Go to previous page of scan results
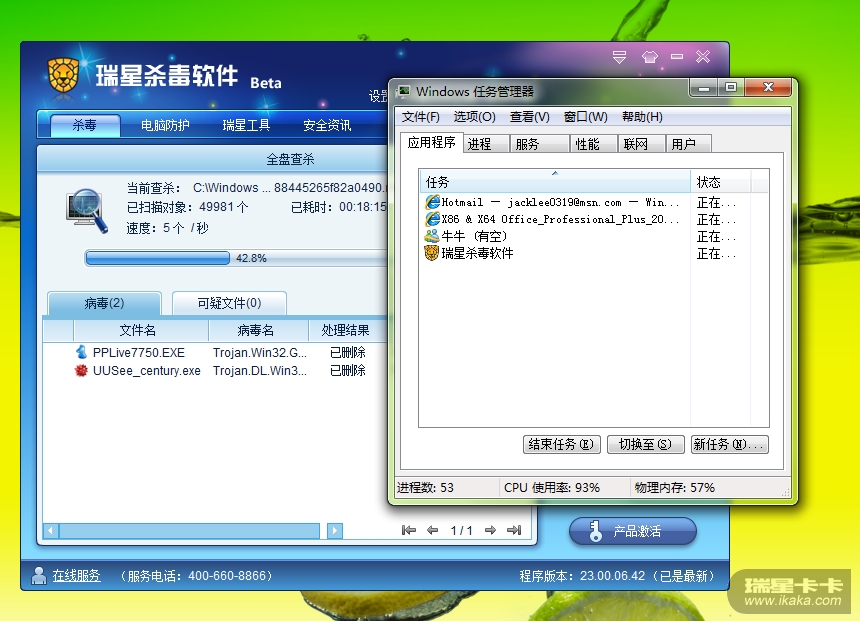The height and width of the screenshot is (621, 860). pos(432,530)
